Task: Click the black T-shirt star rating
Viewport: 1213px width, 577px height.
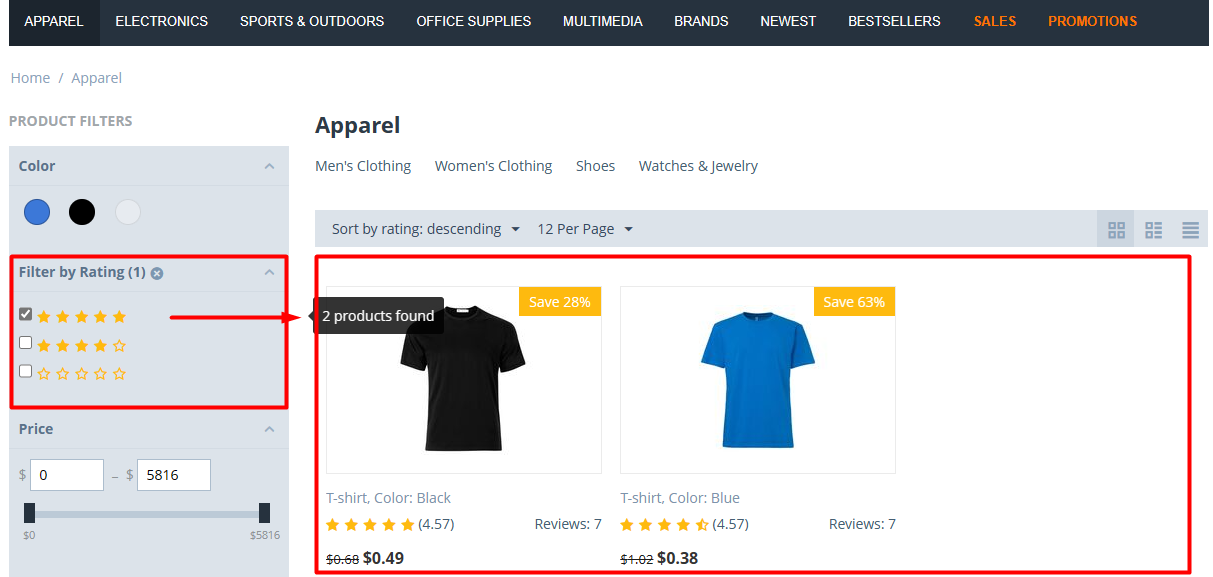Action: click(370, 524)
